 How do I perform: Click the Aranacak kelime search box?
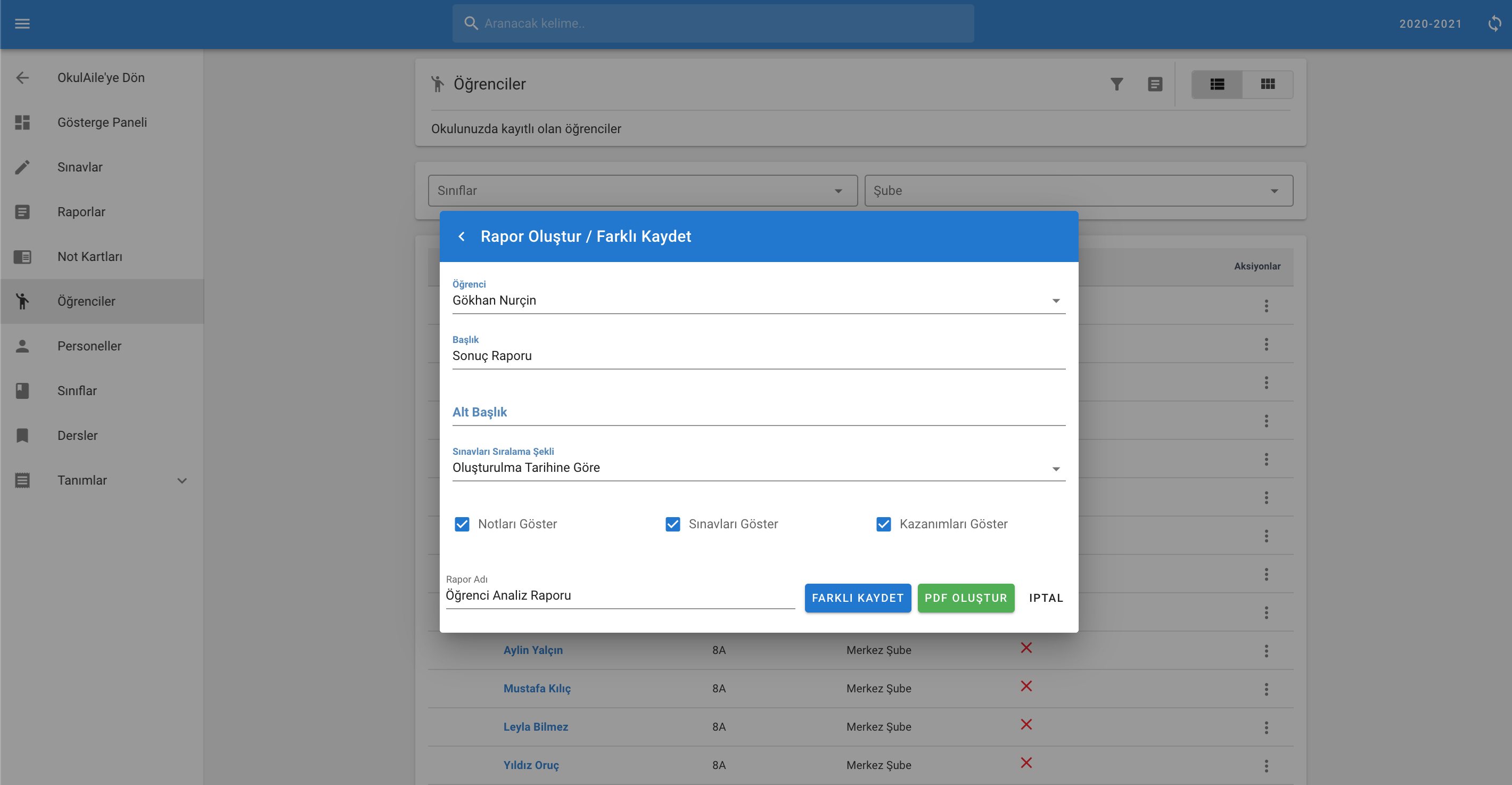pos(712,23)
